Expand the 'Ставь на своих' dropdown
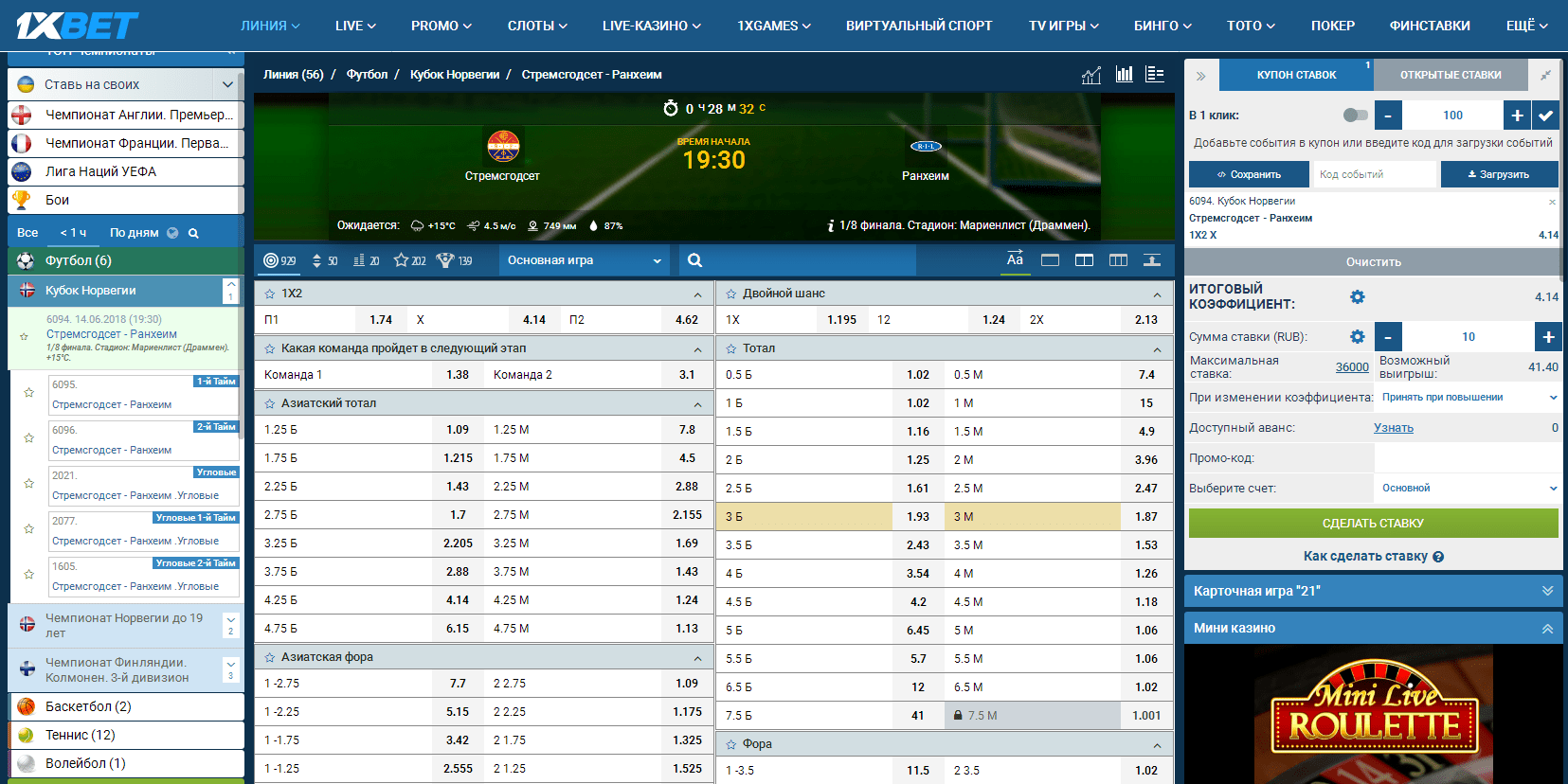The height and width of the screenshot is (784, 1568). click(x=227, y=84)
